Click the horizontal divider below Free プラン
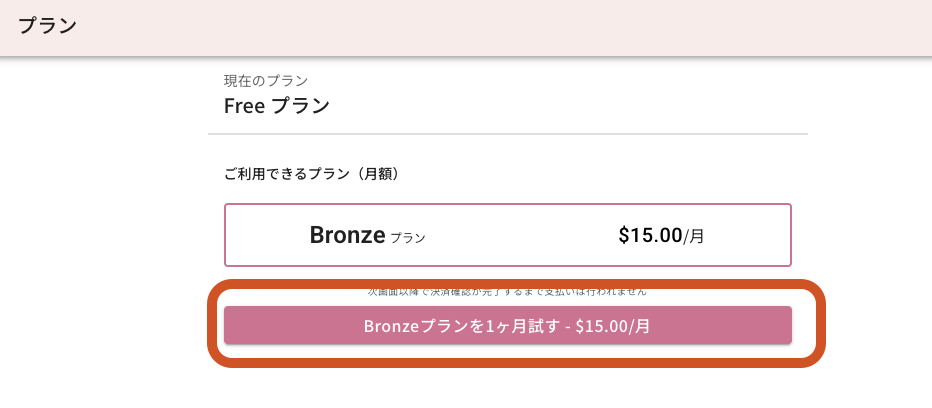 508,134
